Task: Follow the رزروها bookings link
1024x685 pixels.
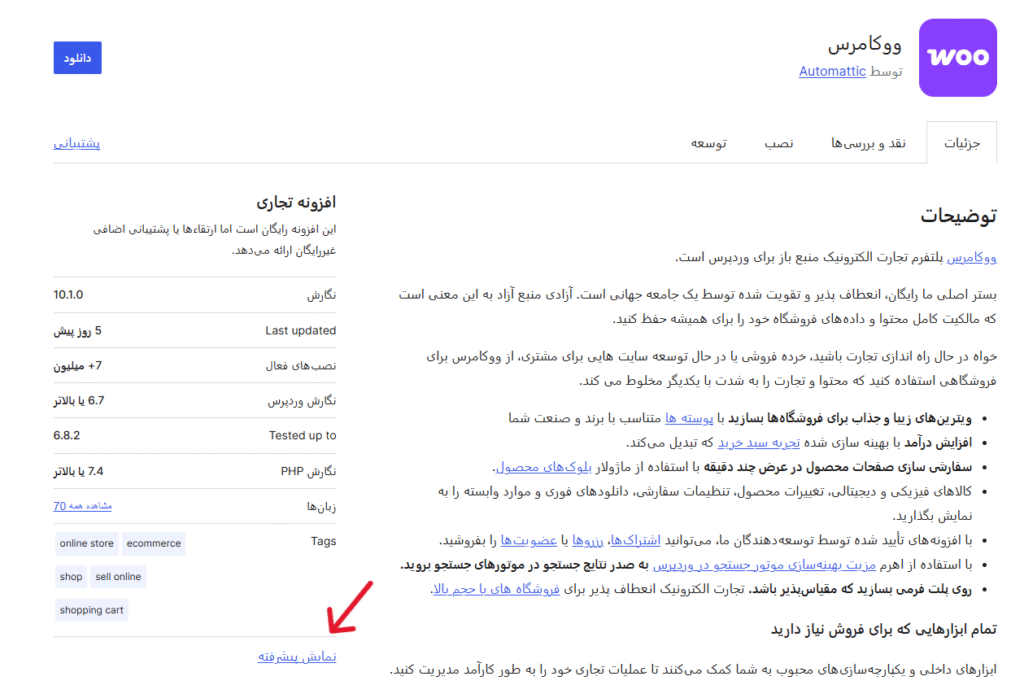Action: click(x=587, y=541)
